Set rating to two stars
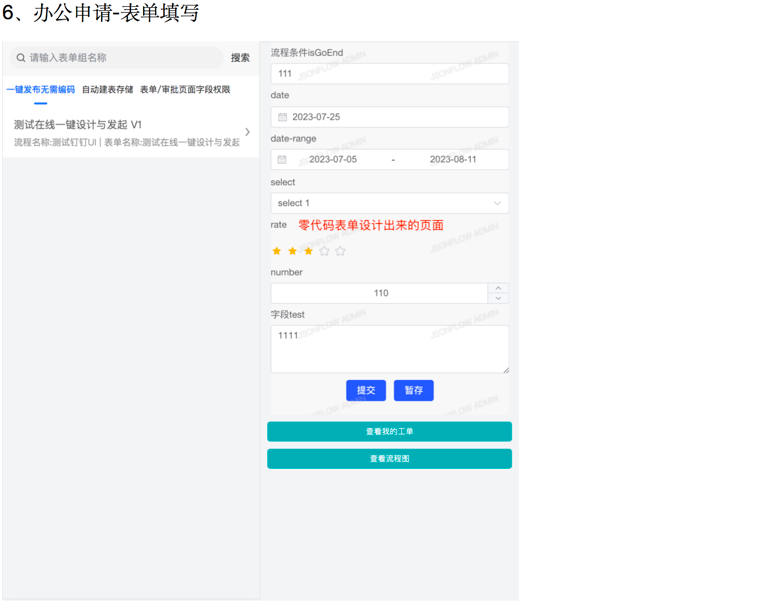This screenshot has height=603, width=771. 293,251
